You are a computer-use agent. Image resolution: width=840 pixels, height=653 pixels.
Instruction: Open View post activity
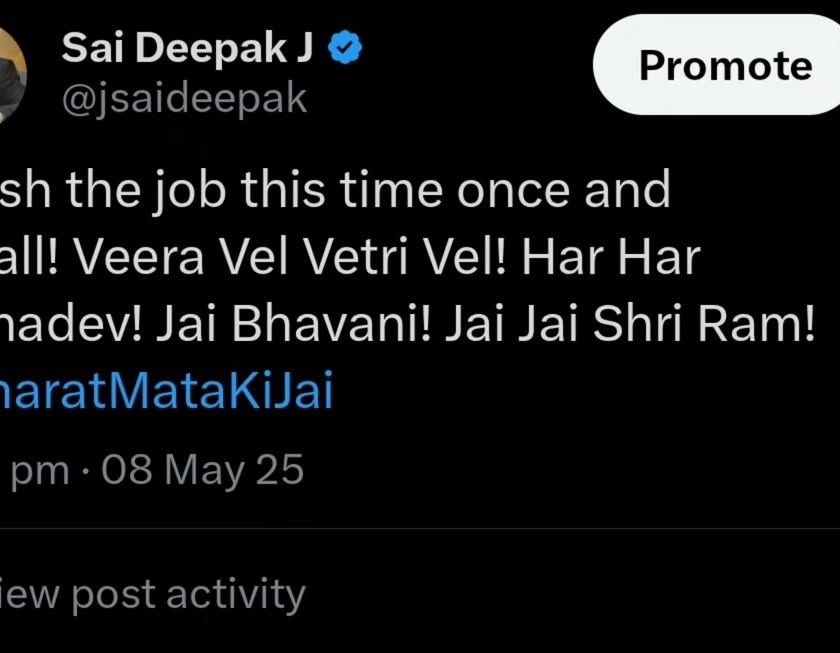coord(152,594)
